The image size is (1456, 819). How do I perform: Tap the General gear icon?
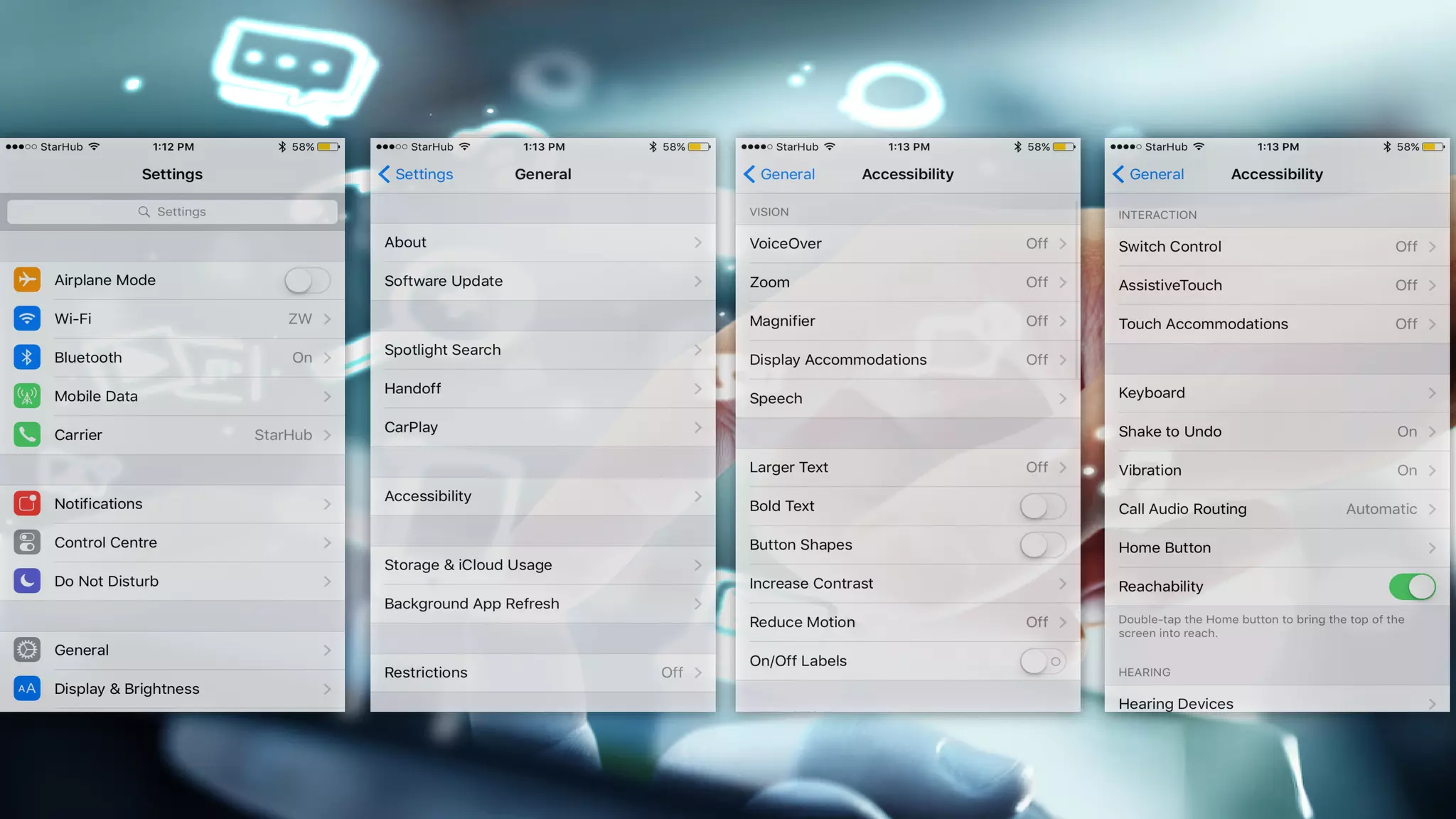[x=27, y=650]
